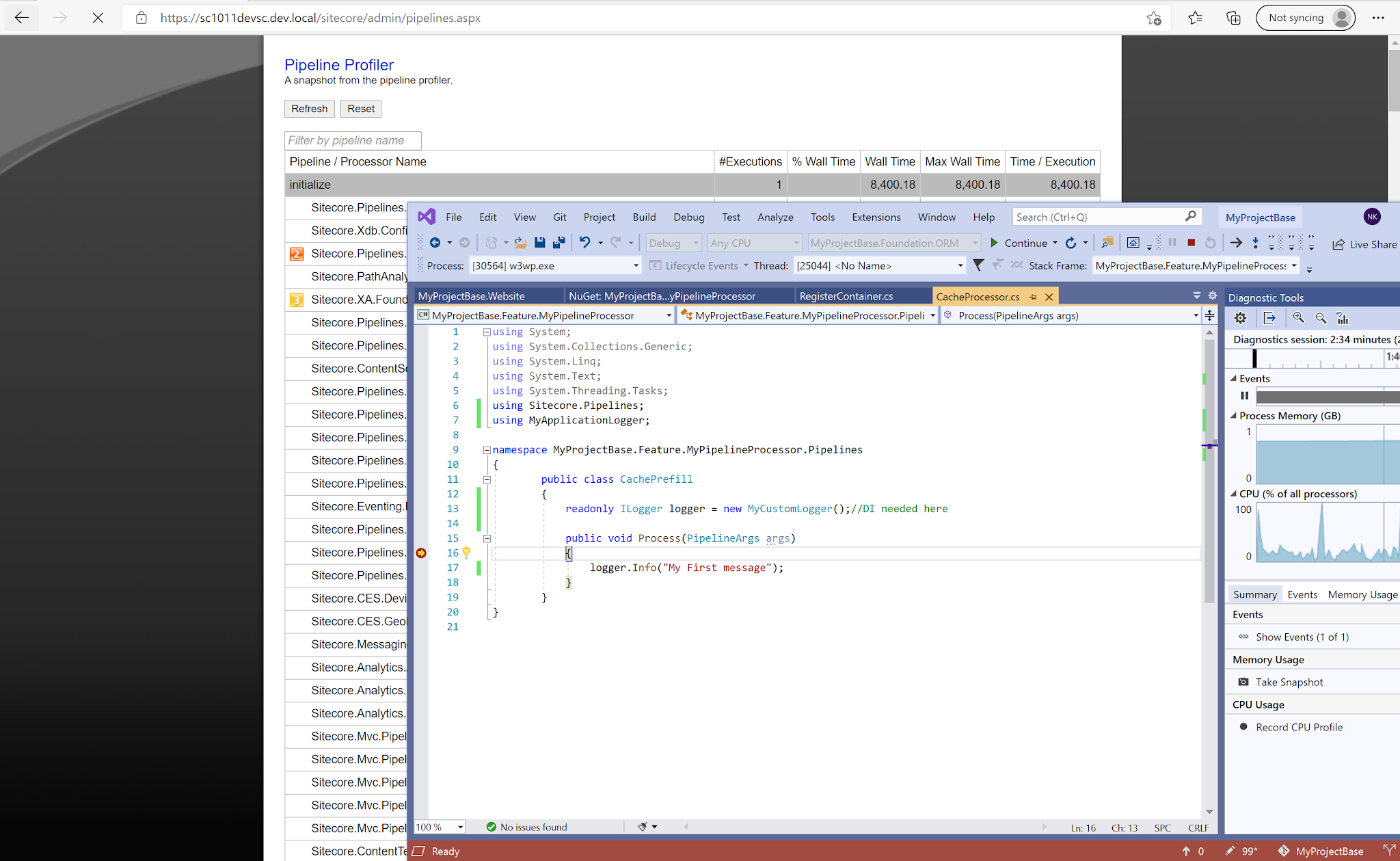Open the Thread [25044] dropdown
Viewport: 1400px width, 861px height.
coord(960,265)
